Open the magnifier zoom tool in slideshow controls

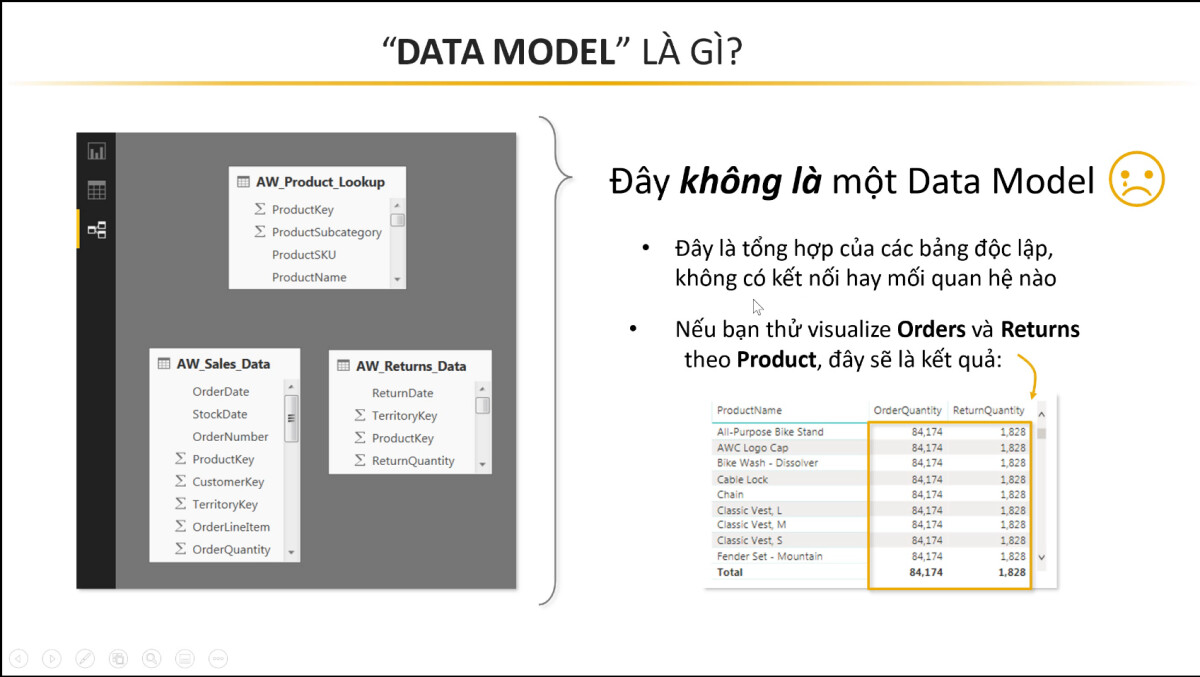click(152, 659)
